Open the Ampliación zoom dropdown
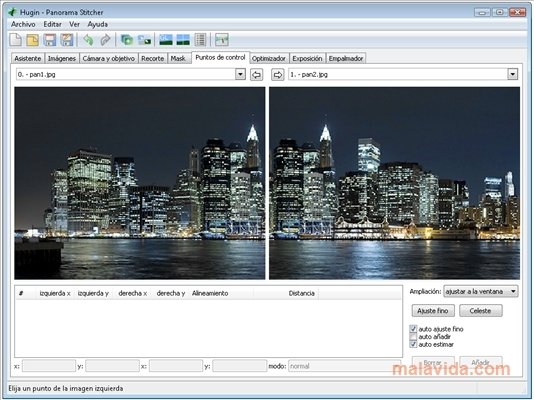Viewport: 534px width, 400px height. coord(481,291)
